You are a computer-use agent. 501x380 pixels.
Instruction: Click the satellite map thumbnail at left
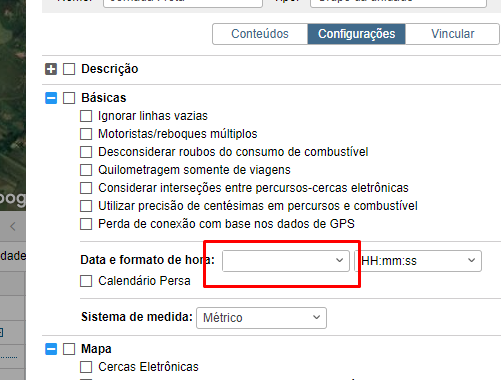tap(13, 105)
